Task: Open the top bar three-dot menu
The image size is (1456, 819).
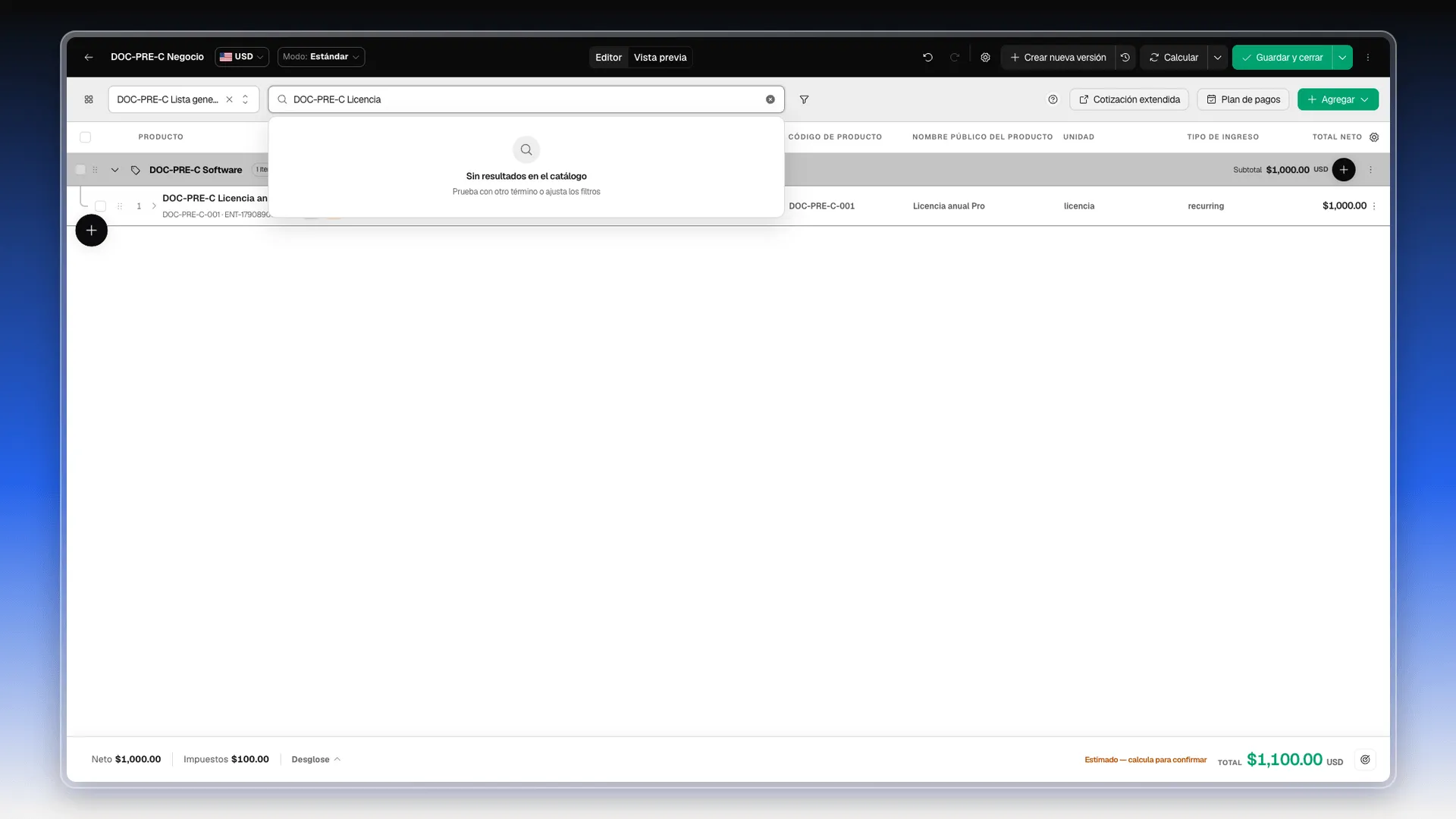Action: (x=1368, y=57)
